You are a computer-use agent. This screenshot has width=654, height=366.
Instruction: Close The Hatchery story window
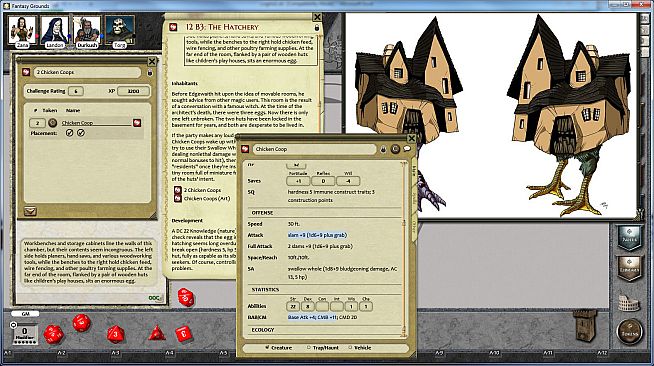(317, 17)
